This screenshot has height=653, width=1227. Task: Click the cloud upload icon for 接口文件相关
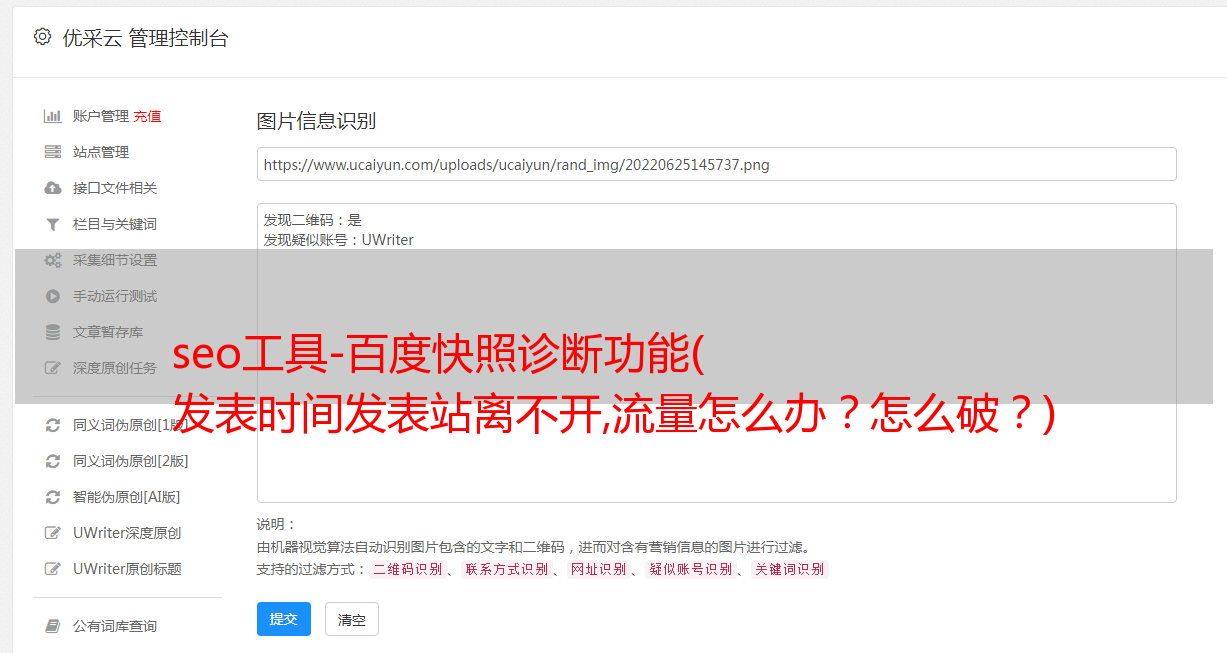point(53,188)
